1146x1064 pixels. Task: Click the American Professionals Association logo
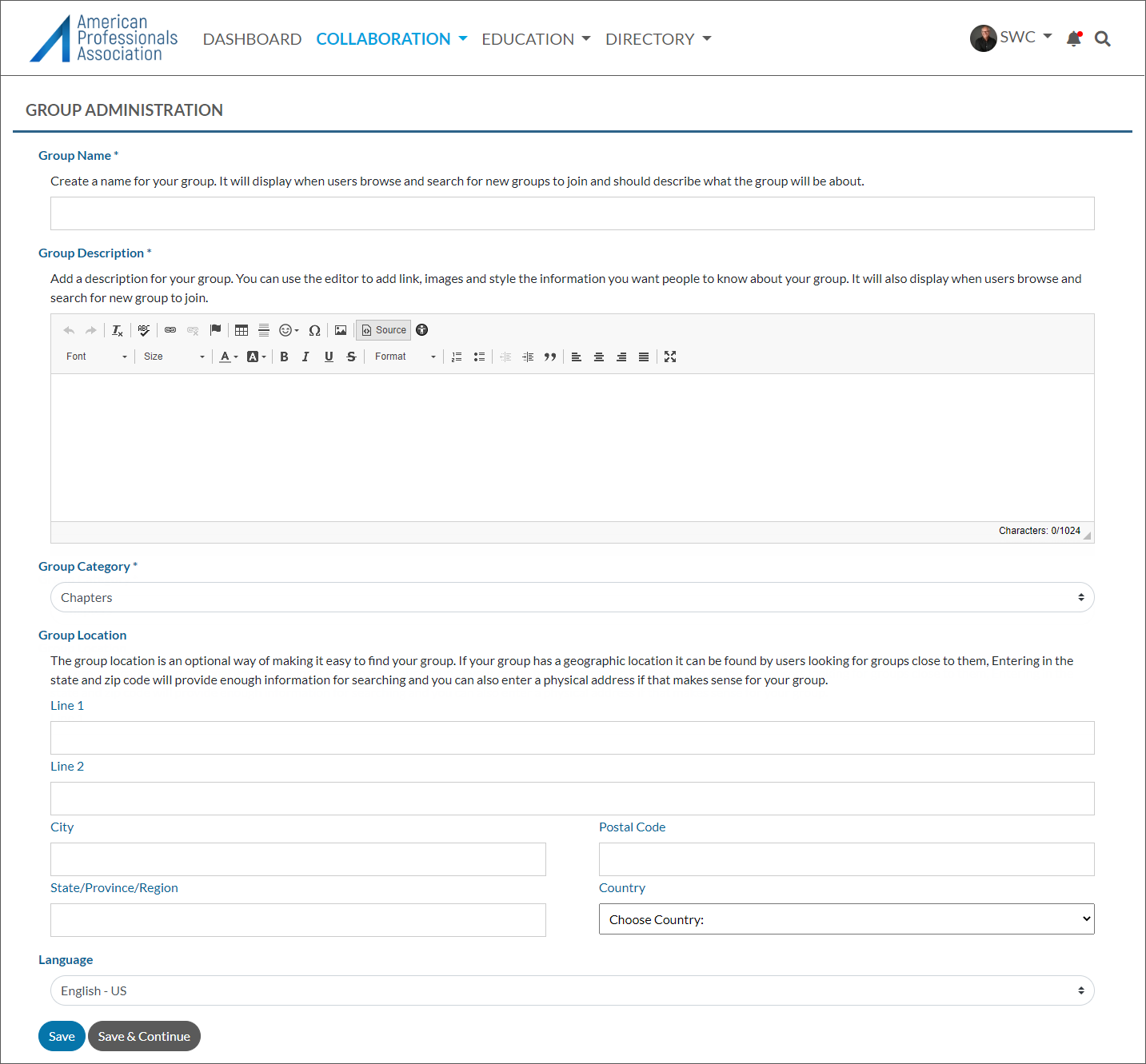pyautogui.click(x=104, y=38)
